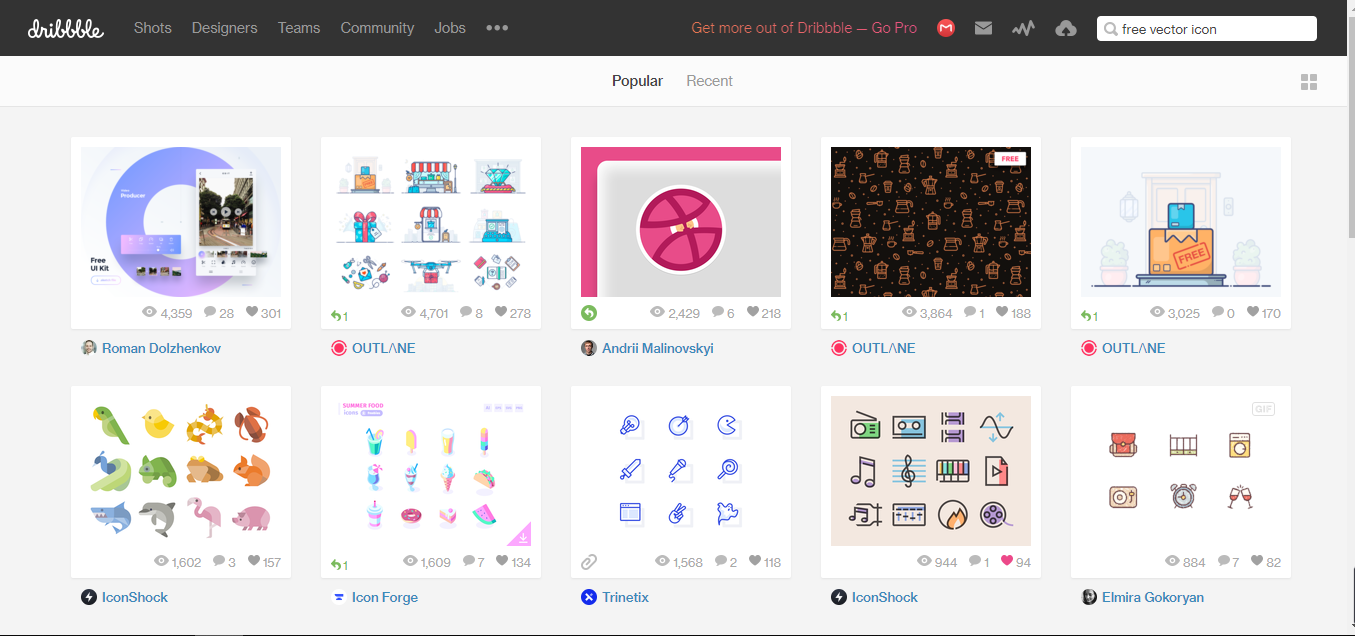
Task: Open the Icon Forge profile link
Action: 385,597
